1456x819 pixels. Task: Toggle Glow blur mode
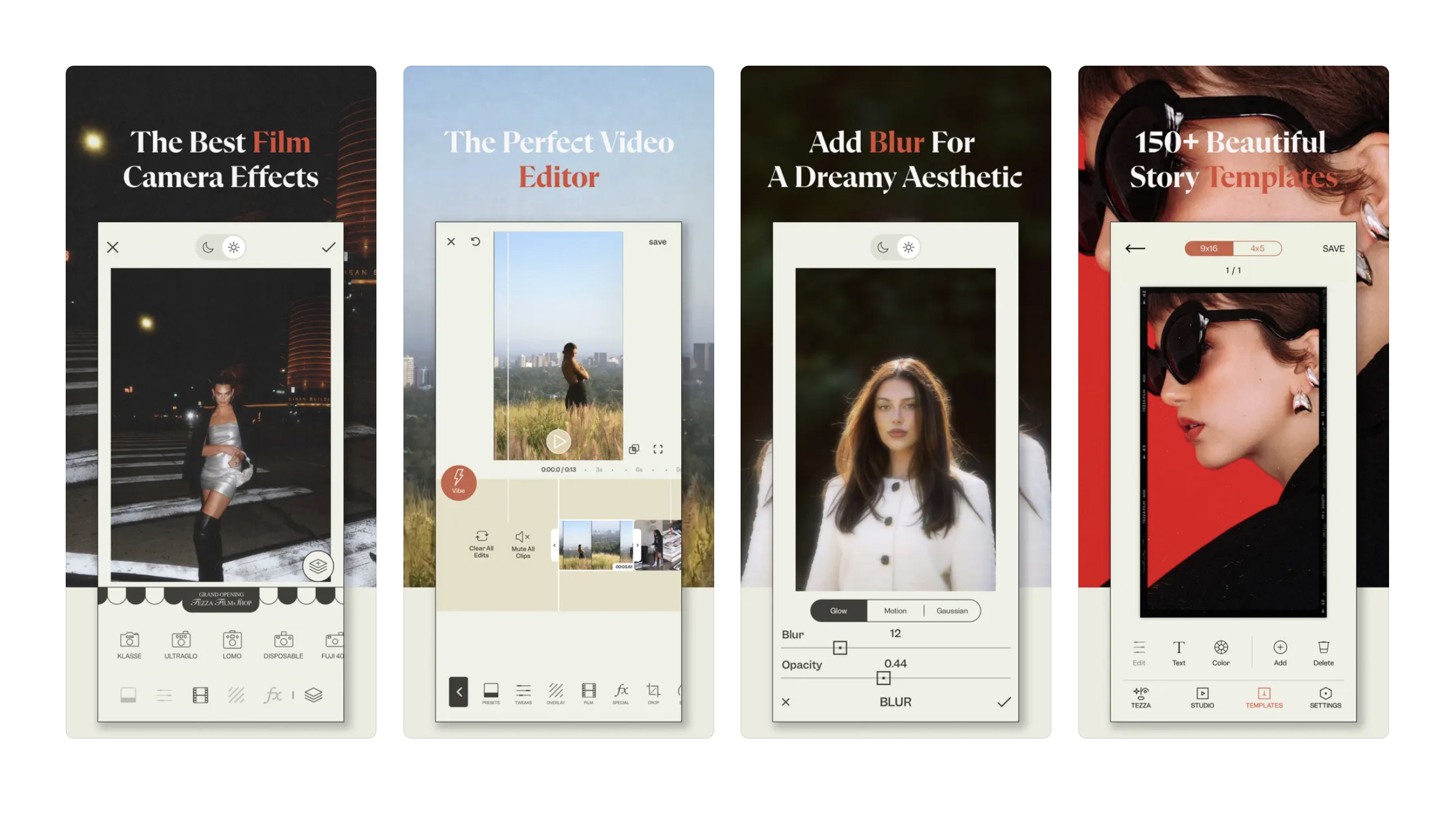(x=838, y=610)
